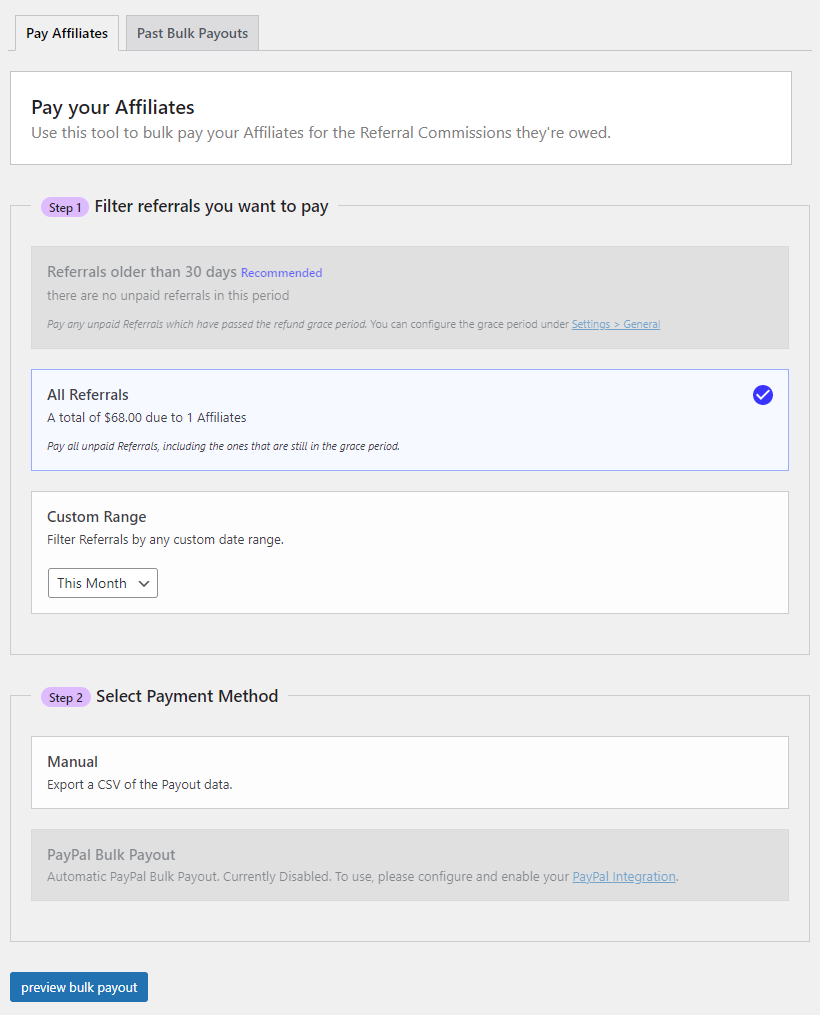Click the Select Payment Method section header
The width and height of the screenshot is (820, 1015).
click(x=187, y=696)
